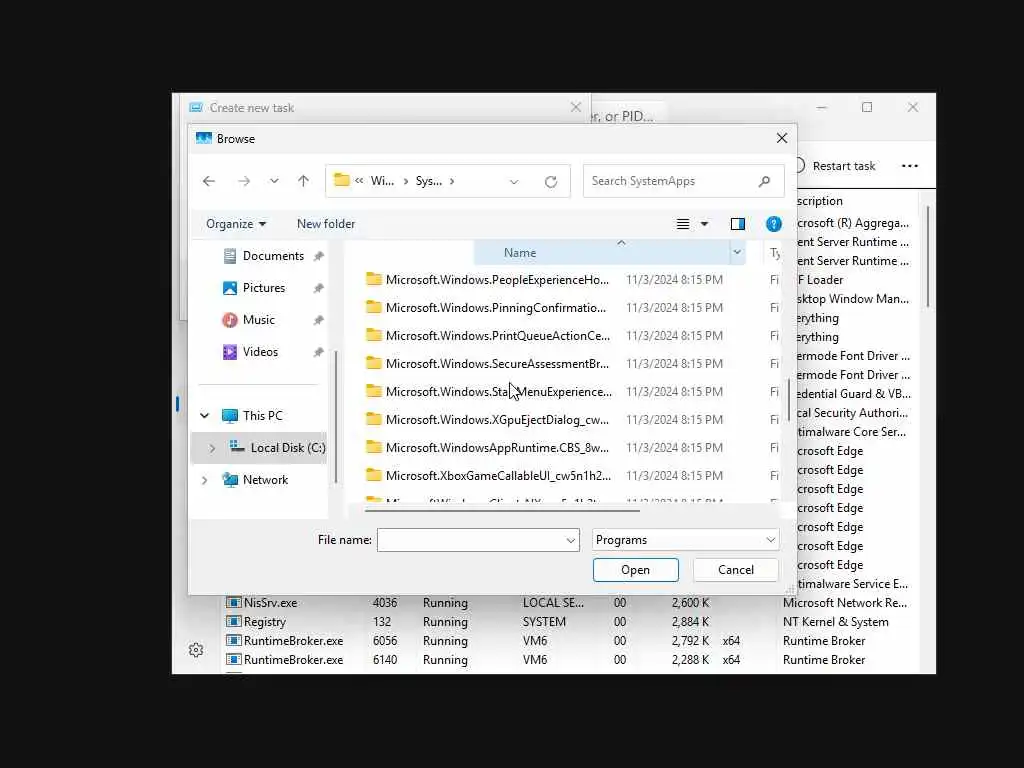The image size is (1024, 768).
Task: Select Pictures in navigation pane
Action: (x=264, y=288)
